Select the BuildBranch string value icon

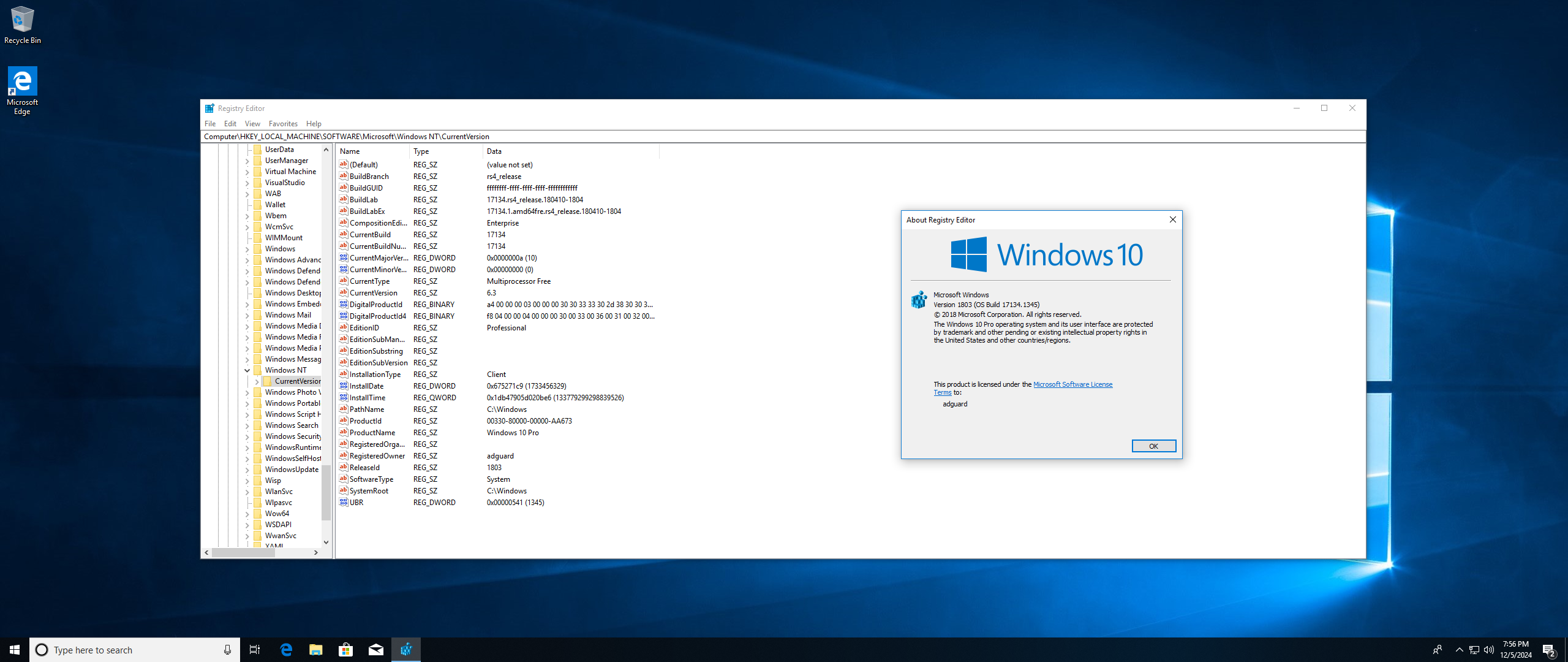pos(344,176)
